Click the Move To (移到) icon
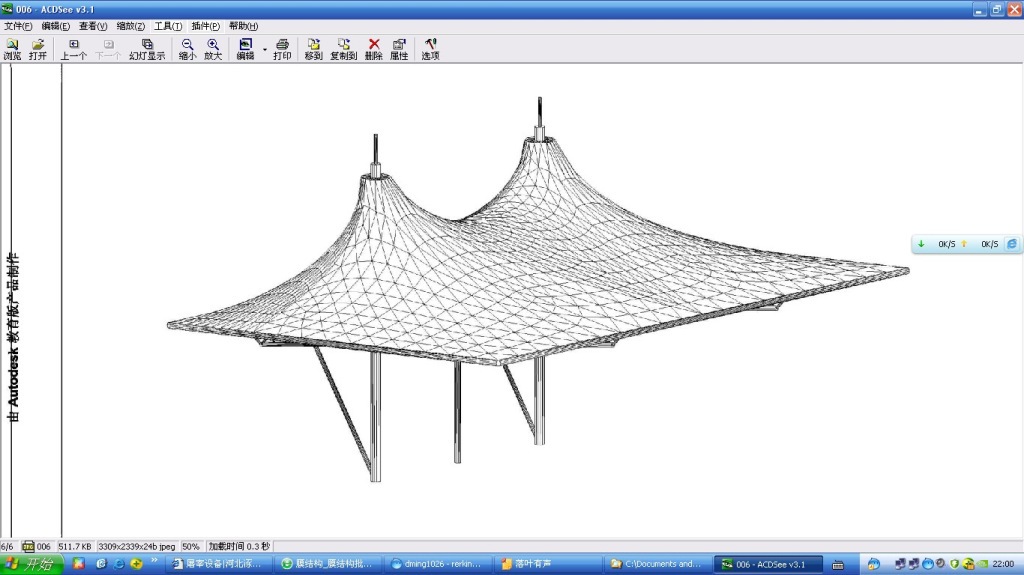Viewport: 1024px width, 575px height. [x=313, y=49]
